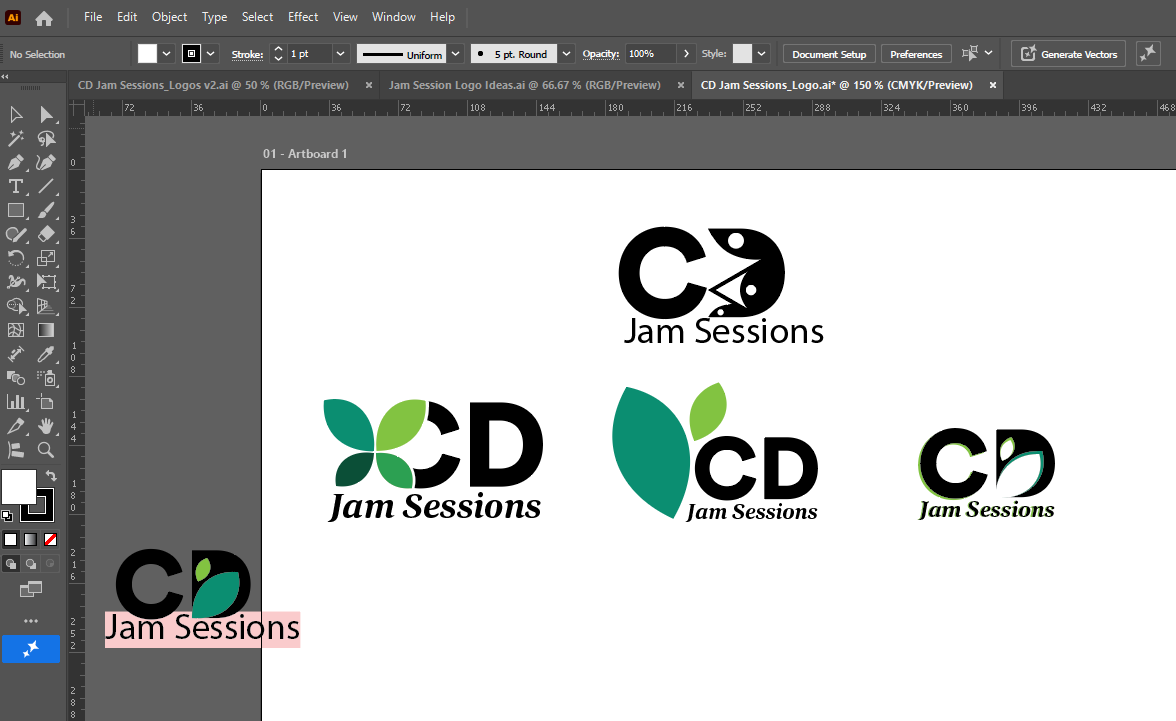1176x721 pixels.
Task: Select the Line Segment tool
Action: pyautogui.click(x=46, y=187)
